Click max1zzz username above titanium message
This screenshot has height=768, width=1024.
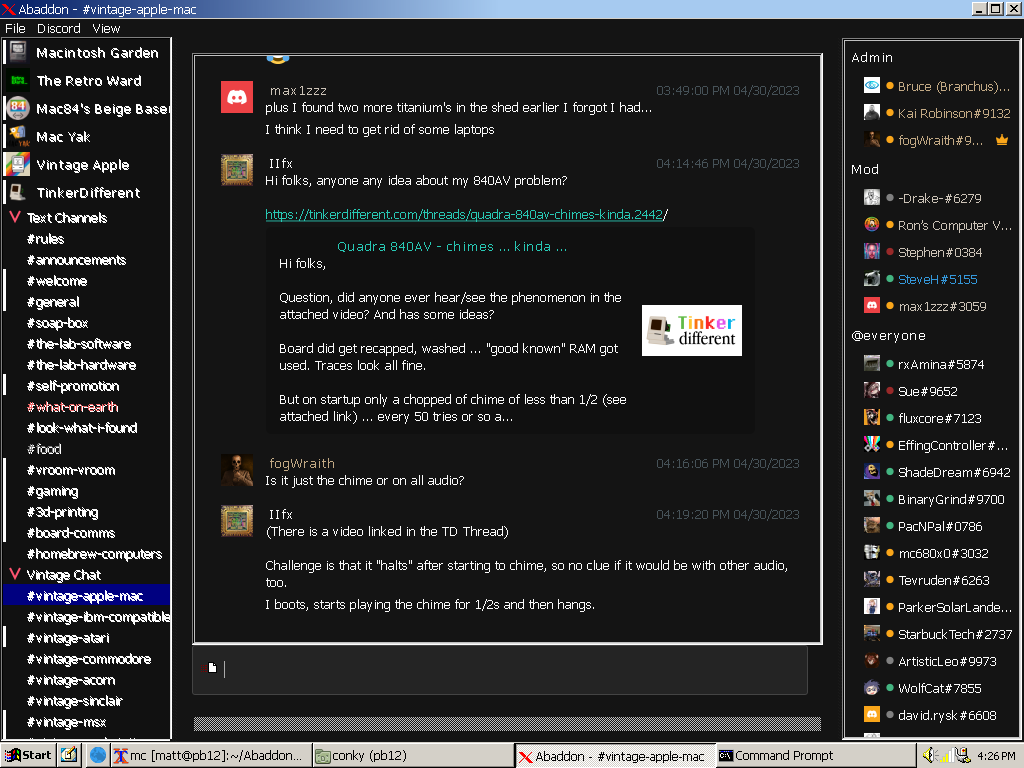[x=298, y=90]
